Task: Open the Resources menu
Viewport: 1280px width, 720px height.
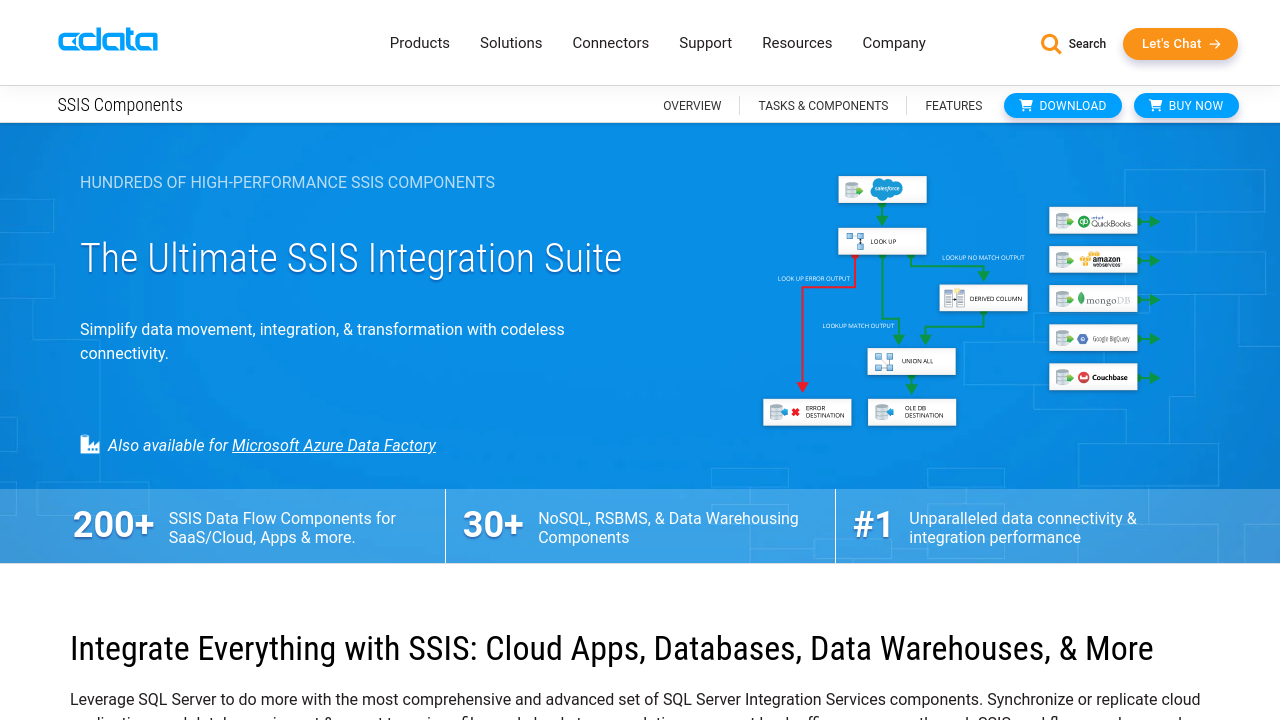Action: [797, 43]
